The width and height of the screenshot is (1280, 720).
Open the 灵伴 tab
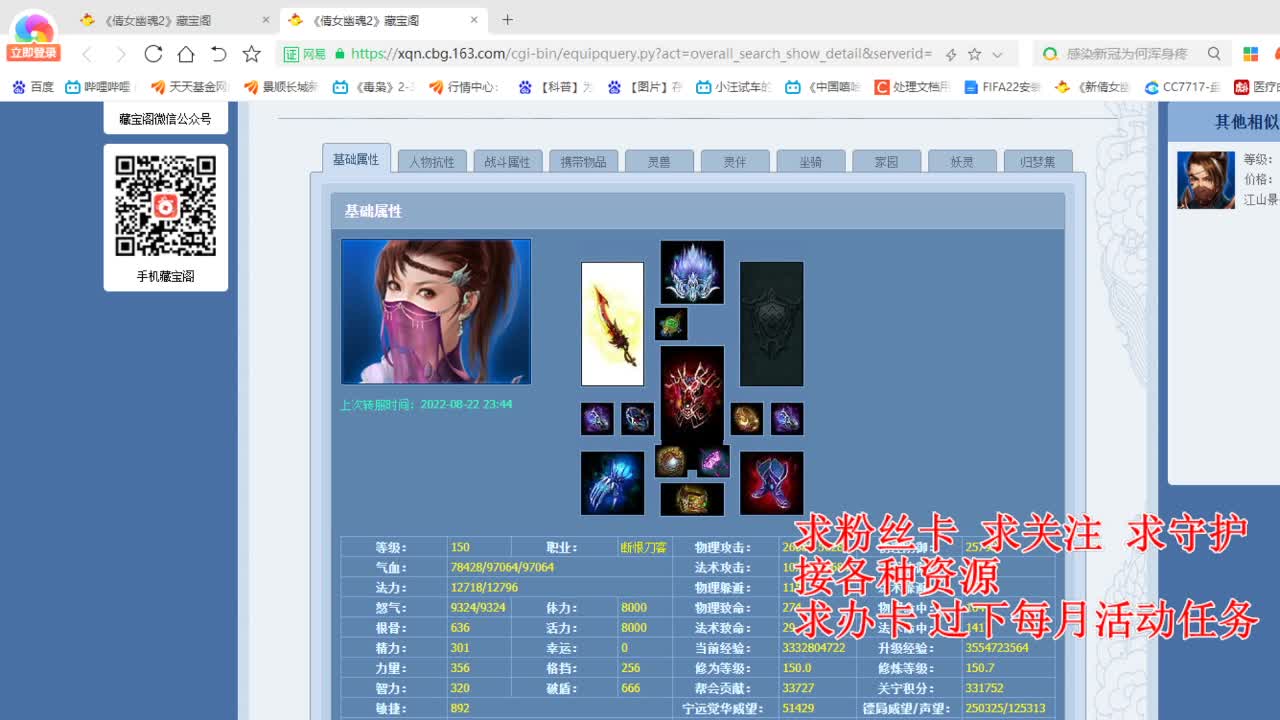point(735,161)
